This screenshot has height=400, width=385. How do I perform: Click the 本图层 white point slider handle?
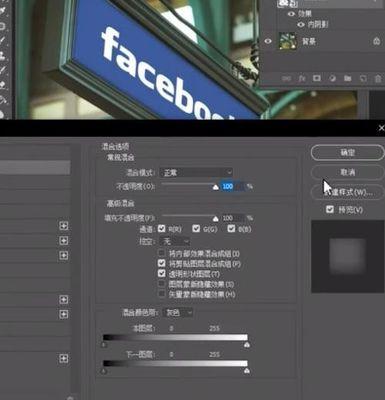pyautogui.click(x=247, y=345)
